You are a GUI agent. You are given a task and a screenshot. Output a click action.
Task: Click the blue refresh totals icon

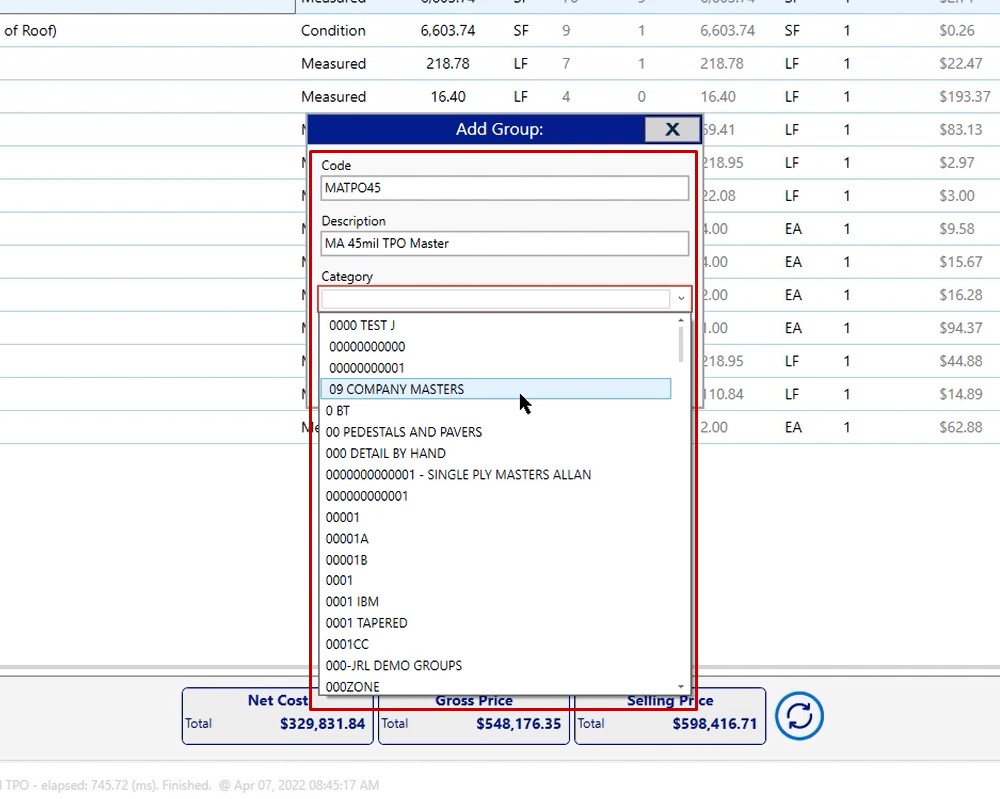coord(800,716)
